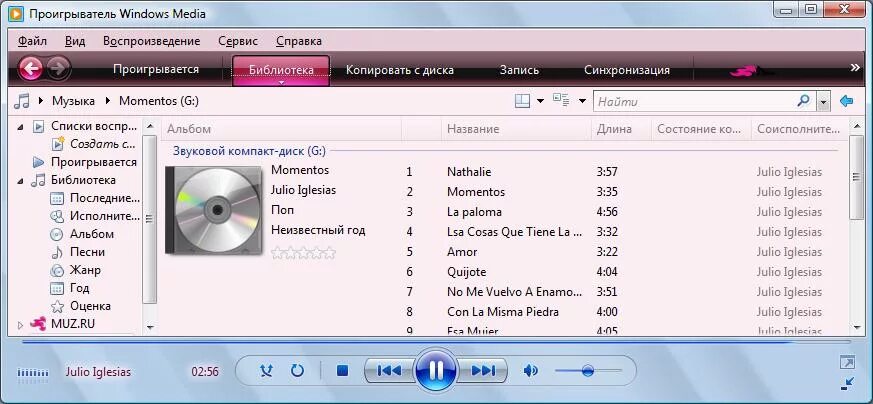Click the greyed Forward arrow button

click(58, 69)
